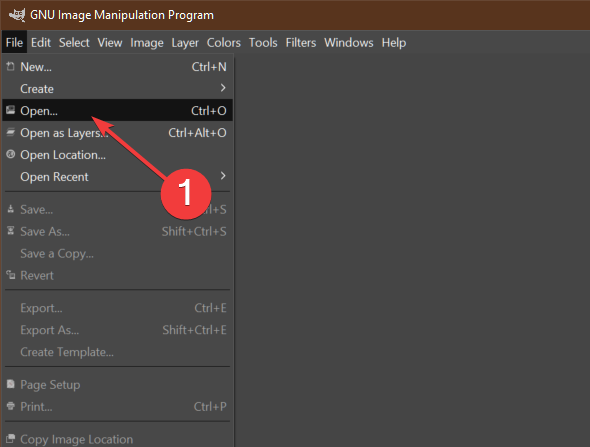Click the Shift+Ctrl+S shortcut label
The image size is (590, 447).
pos(194,231)
